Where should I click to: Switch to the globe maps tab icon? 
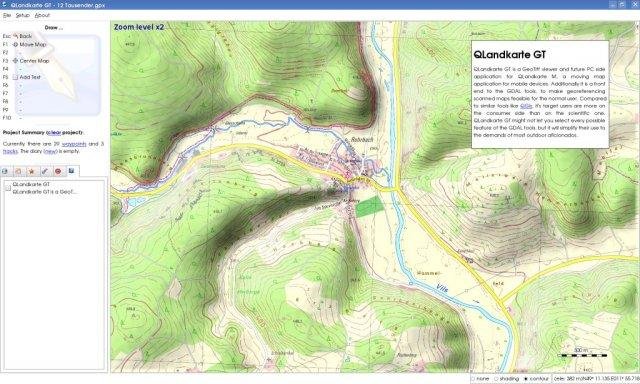click(5, 171)
